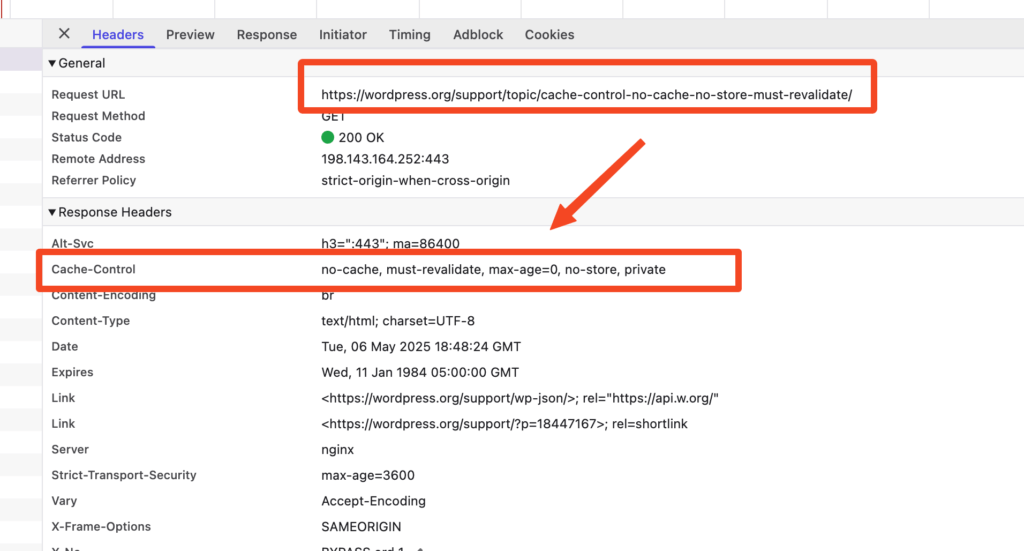Screen dimensions: 1024x551
Task: Select the Tue, 06 May 2025 date value
Action: [421, 347]
